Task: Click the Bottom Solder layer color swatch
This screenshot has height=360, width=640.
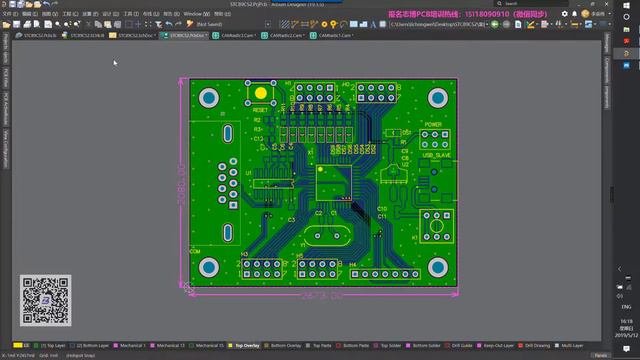Action: [x=408, y=346]
